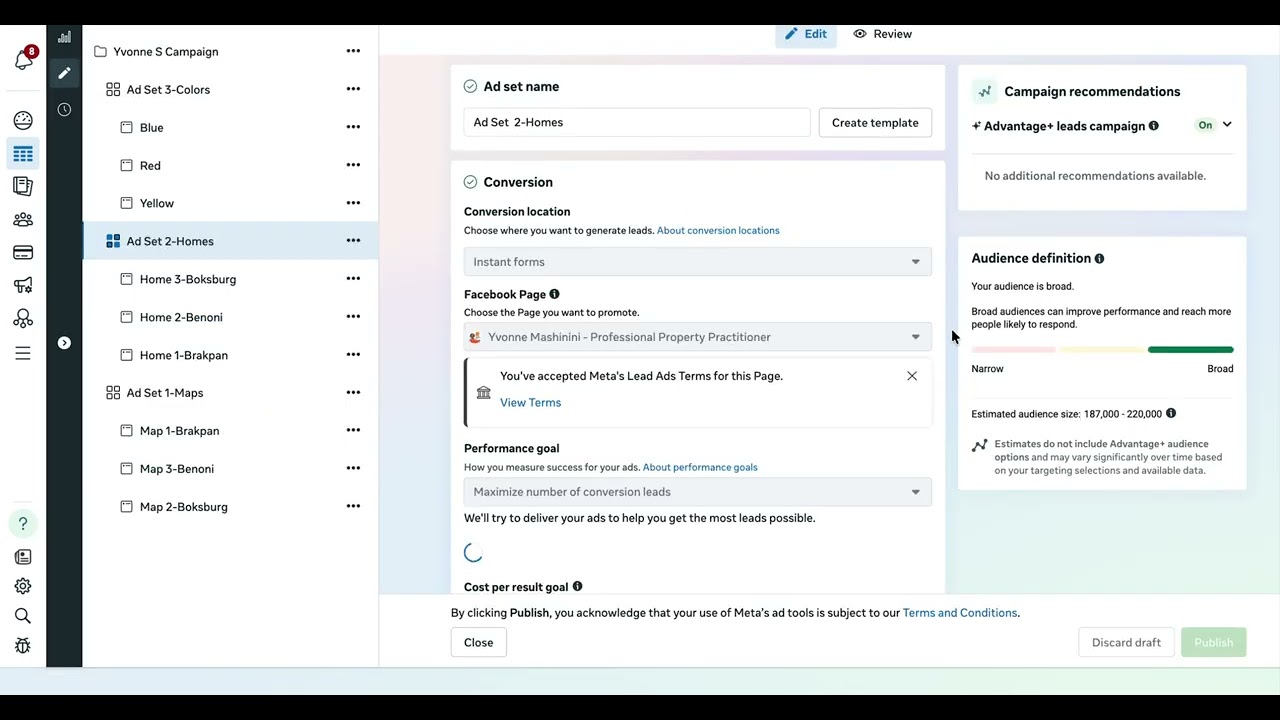Screen dimensions: 1280x720
Task: Select the Edit tab
Action: pyautogui.click(x=806, y=34)
